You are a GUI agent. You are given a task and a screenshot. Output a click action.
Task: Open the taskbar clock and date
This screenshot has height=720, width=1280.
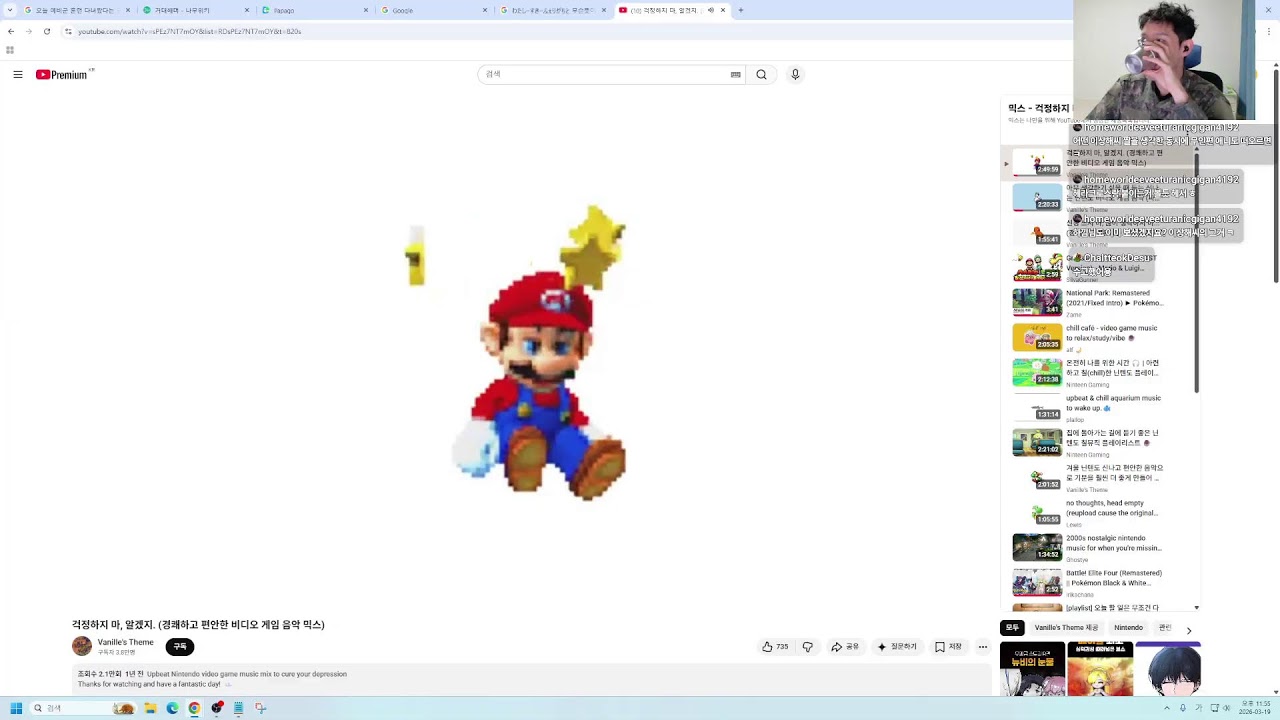coord(1255,708)
